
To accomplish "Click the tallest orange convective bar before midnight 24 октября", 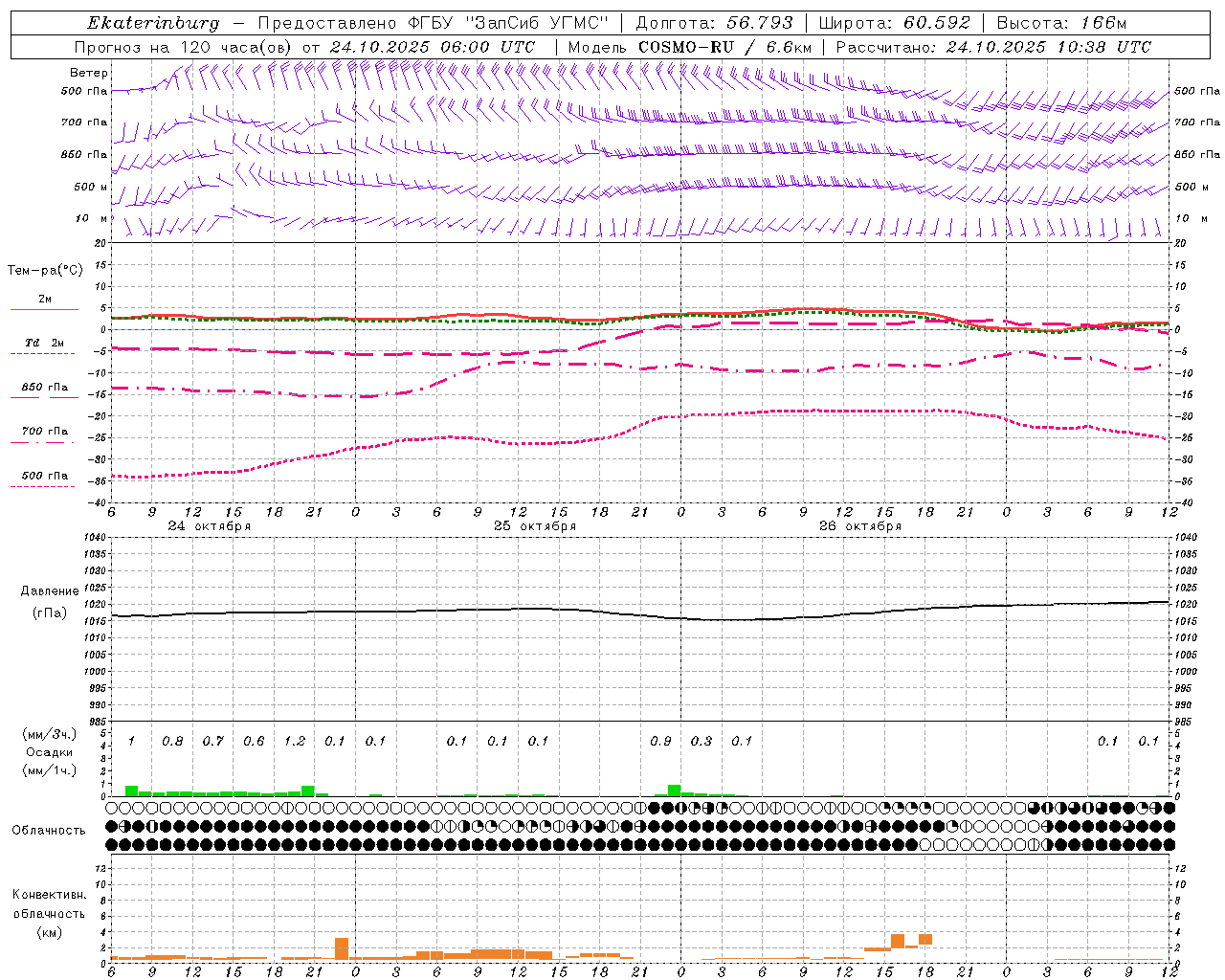I will pos(342,948).
